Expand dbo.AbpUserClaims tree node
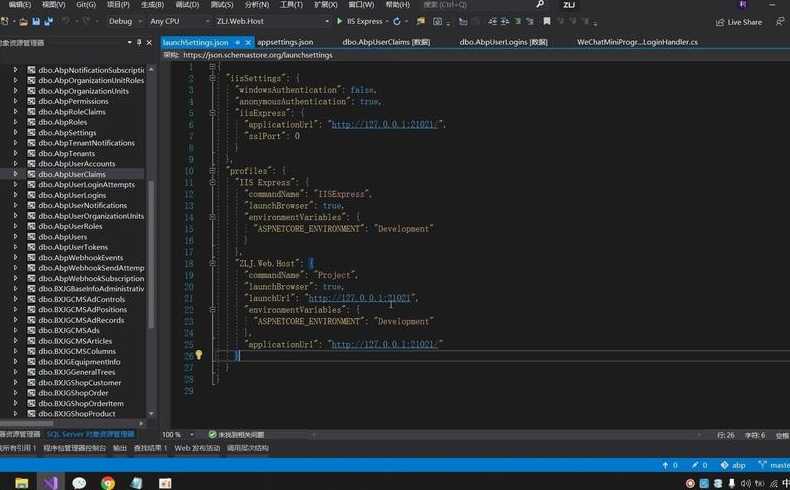The height and width of the screenshot is (490, 790). pyautogui.click(x=16, y=174)
